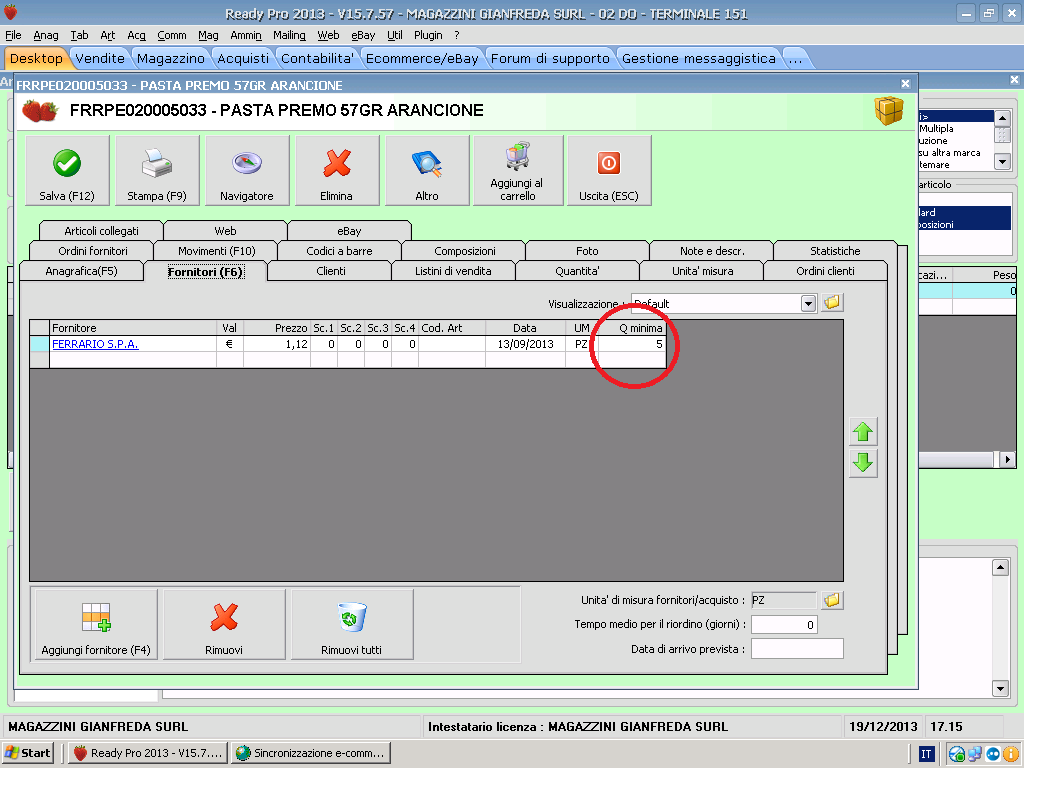This screenshot has width=1048, height=804.
Task: Select the Listini di vendita tab
Action: click(453, 271)
